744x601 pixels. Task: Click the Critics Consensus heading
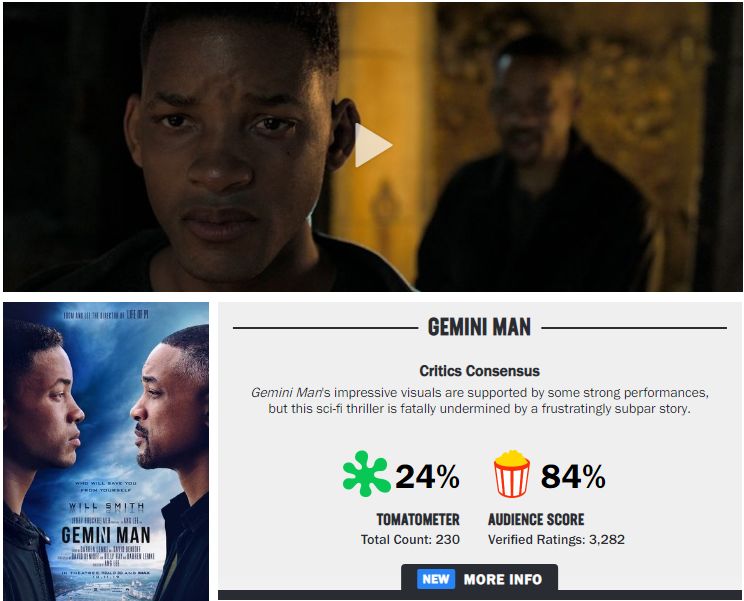pos(479,370)
